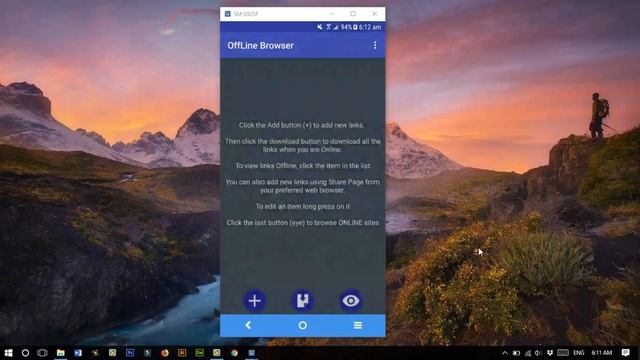
Task: Open the Action Center notifications
Action: [x=626, y=353]
